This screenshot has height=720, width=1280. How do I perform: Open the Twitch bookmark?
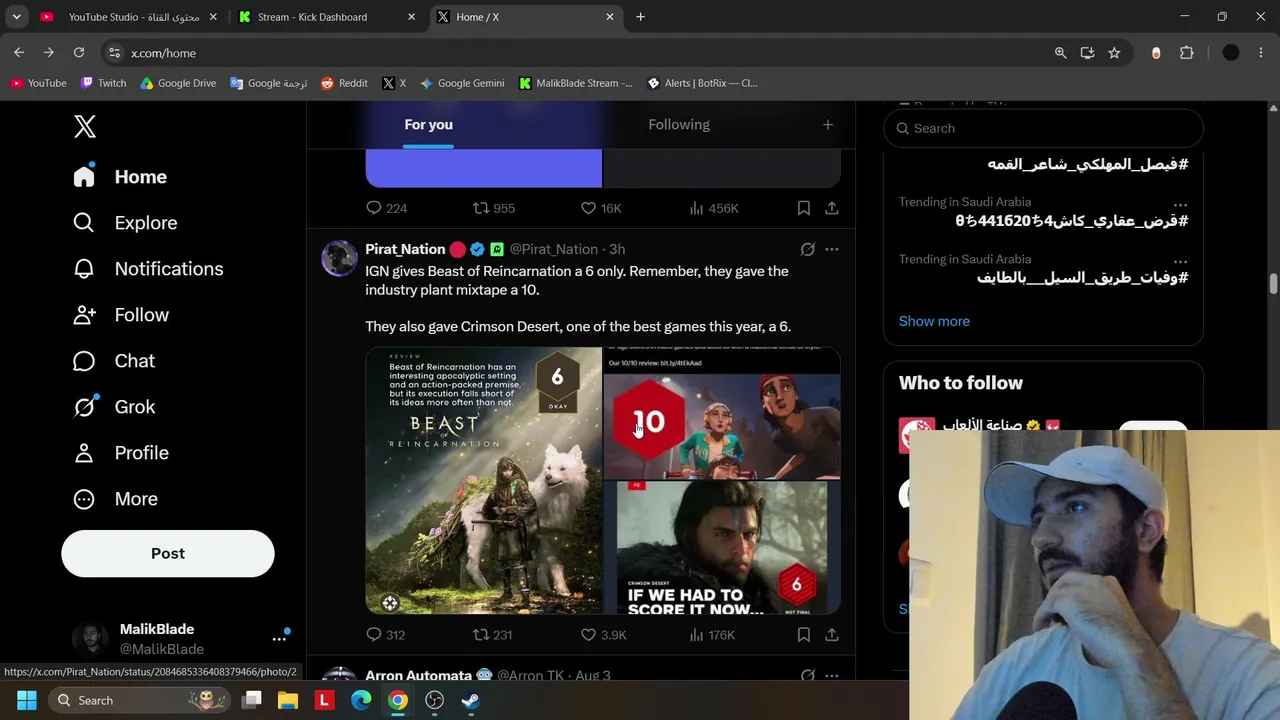tap(103, 83)
